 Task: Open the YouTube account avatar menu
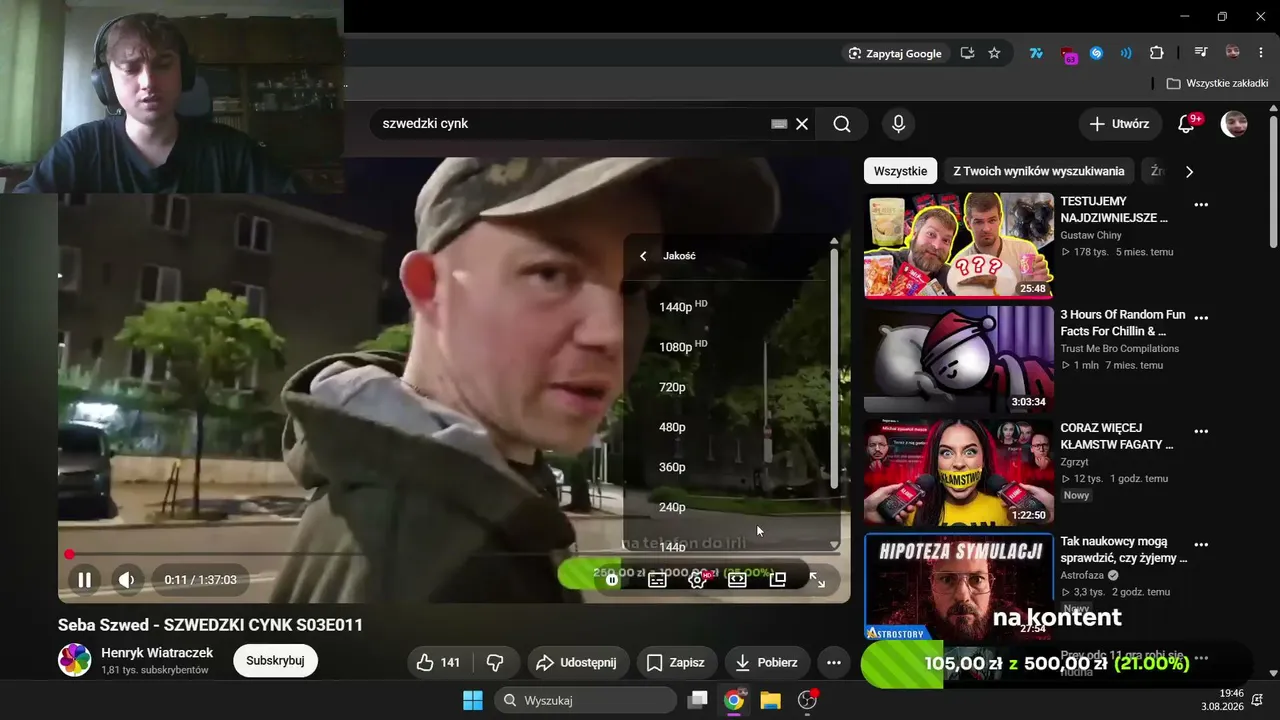[1234, 124]
